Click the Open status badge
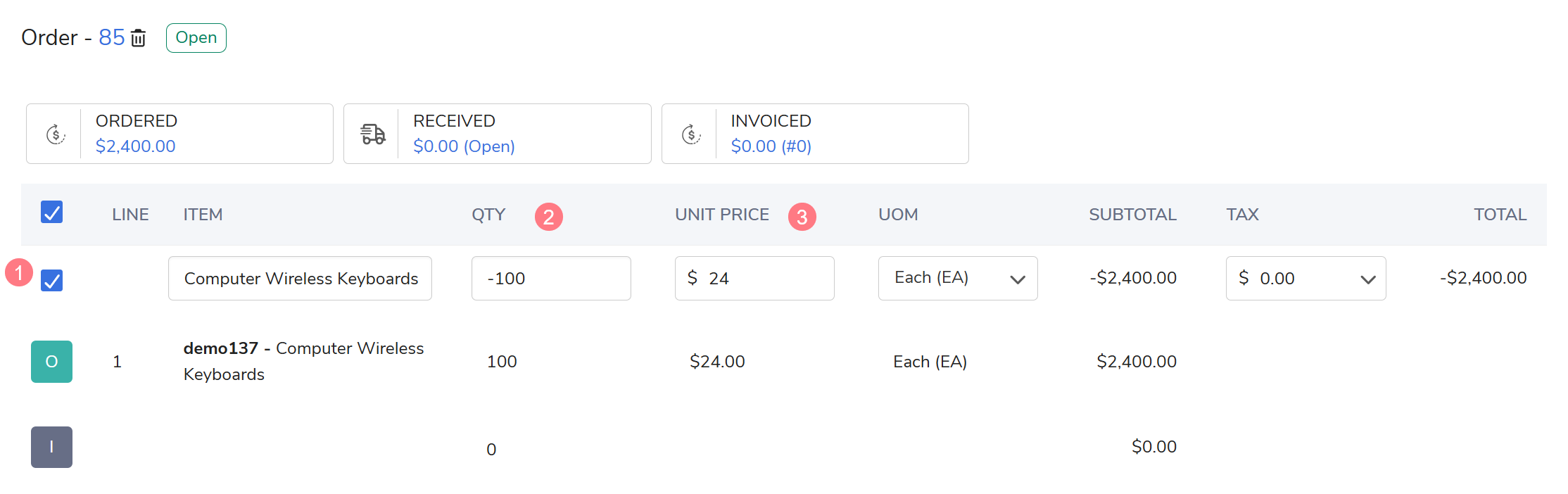This screenshot has width=1568, height=494. click(x=196, y=38)
